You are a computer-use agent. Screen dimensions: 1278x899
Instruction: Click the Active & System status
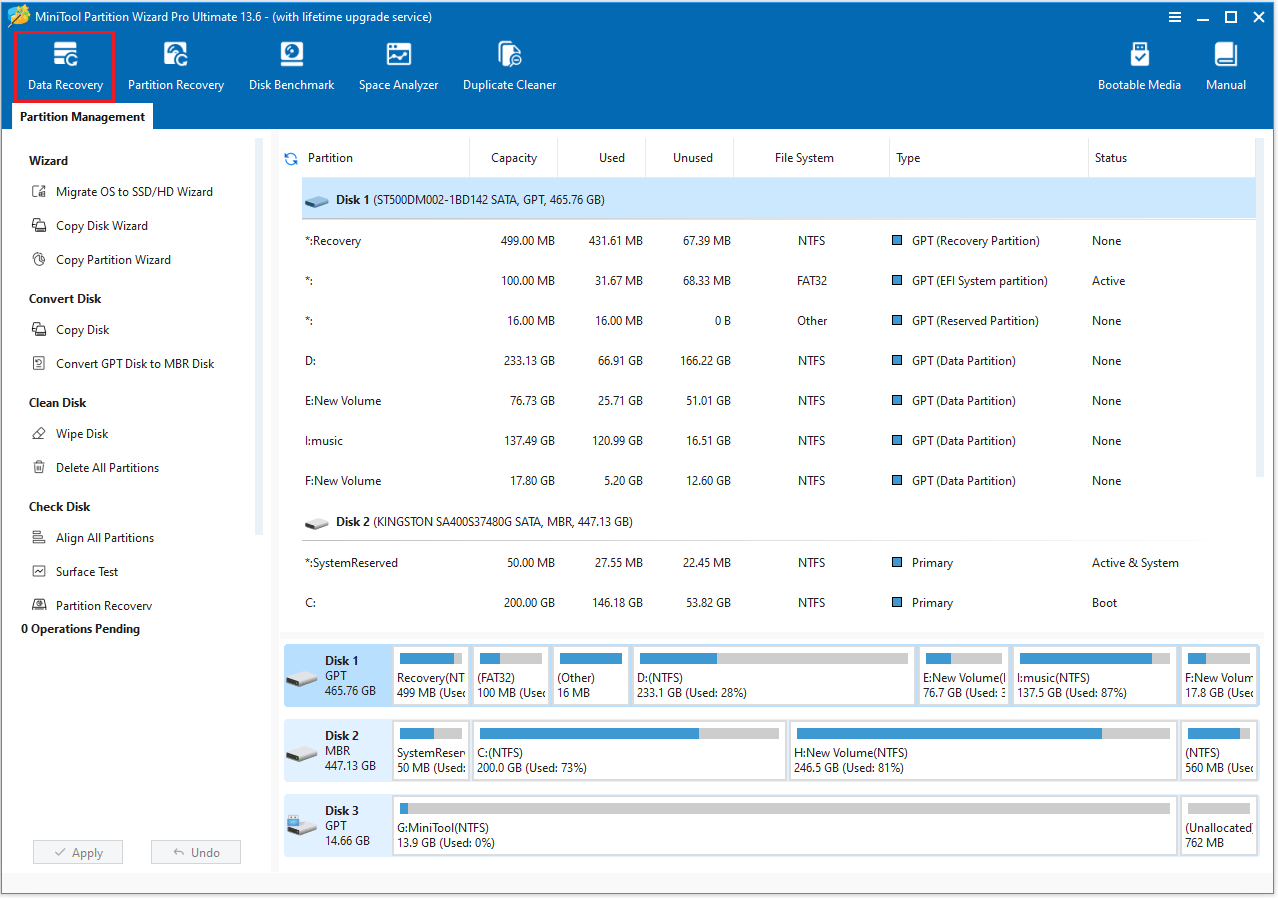coord(1135,563)
